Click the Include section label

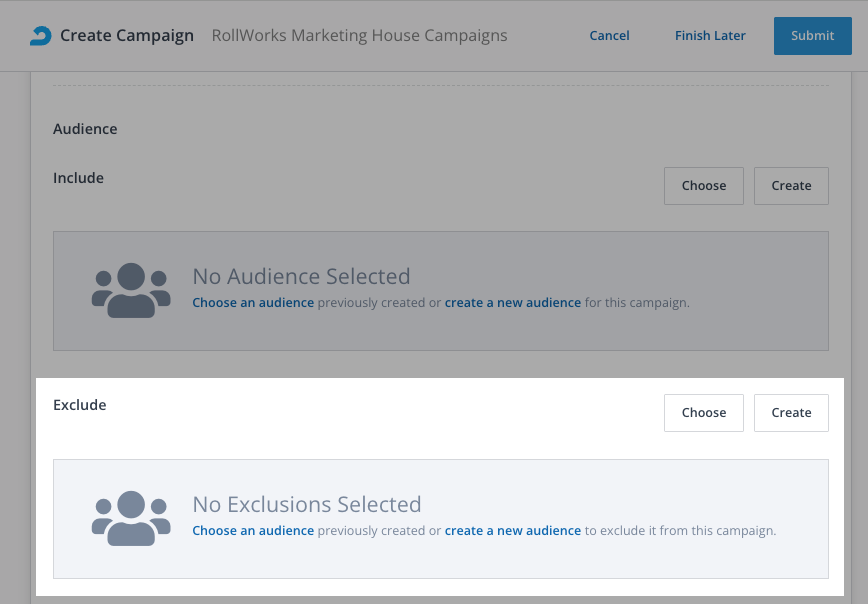pyautogui.click(x=79, y=178)
